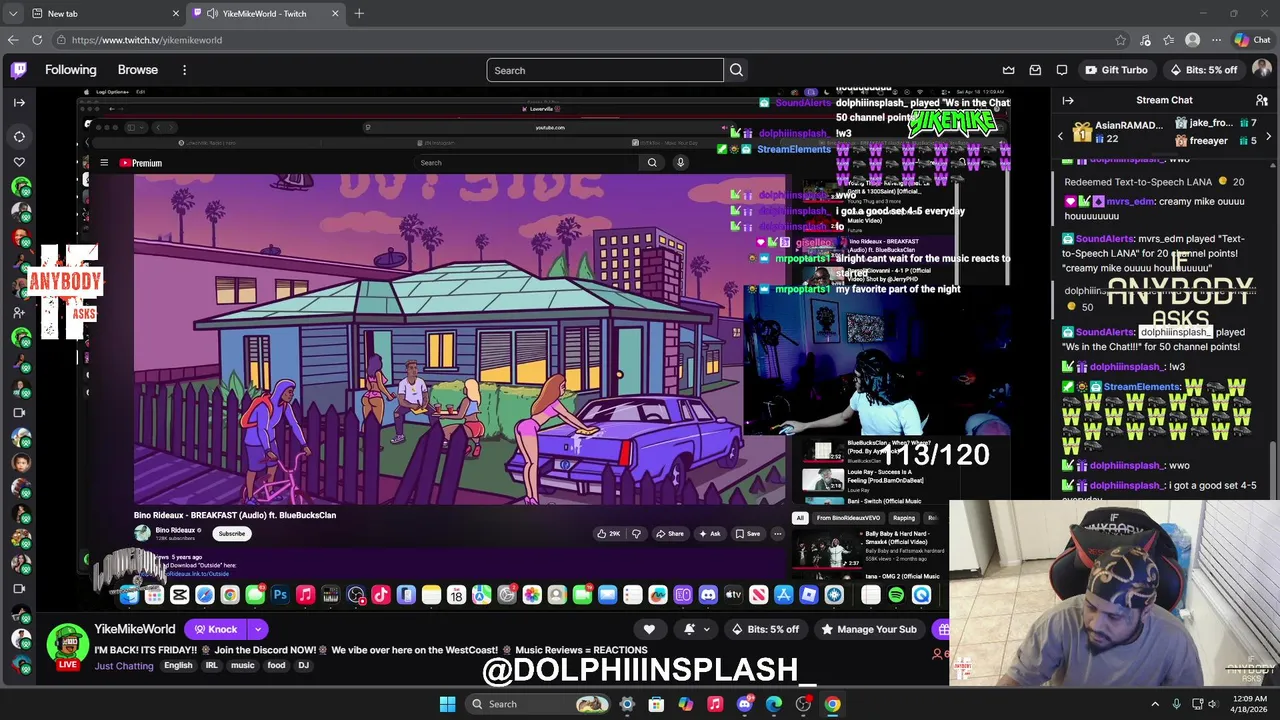The image size is (1280, 720).
Task: Click Windows taskbar search box
Action: pyautogui.click(x=537, y=704)
